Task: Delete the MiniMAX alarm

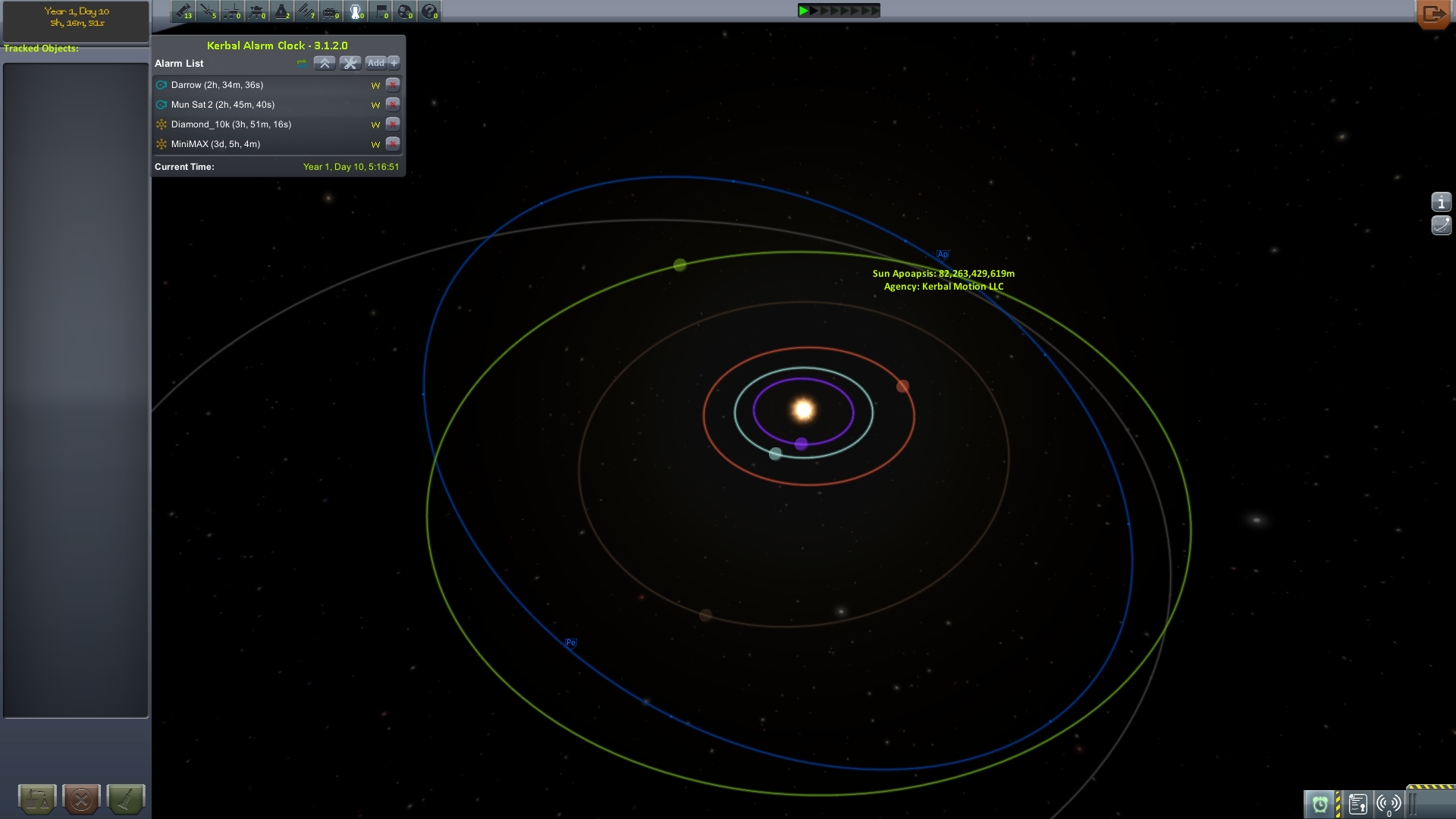Action: [x=393, y=143]
